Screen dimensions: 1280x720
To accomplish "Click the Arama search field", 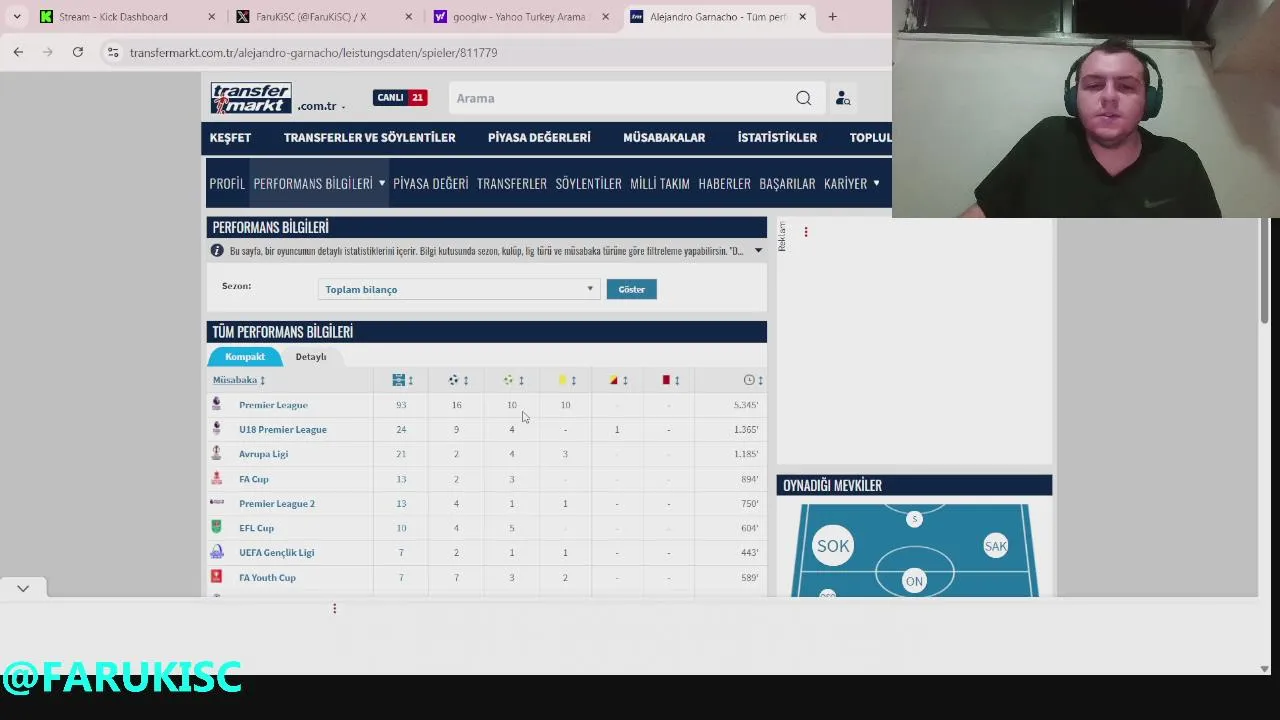I will click(x=620, y=98).
